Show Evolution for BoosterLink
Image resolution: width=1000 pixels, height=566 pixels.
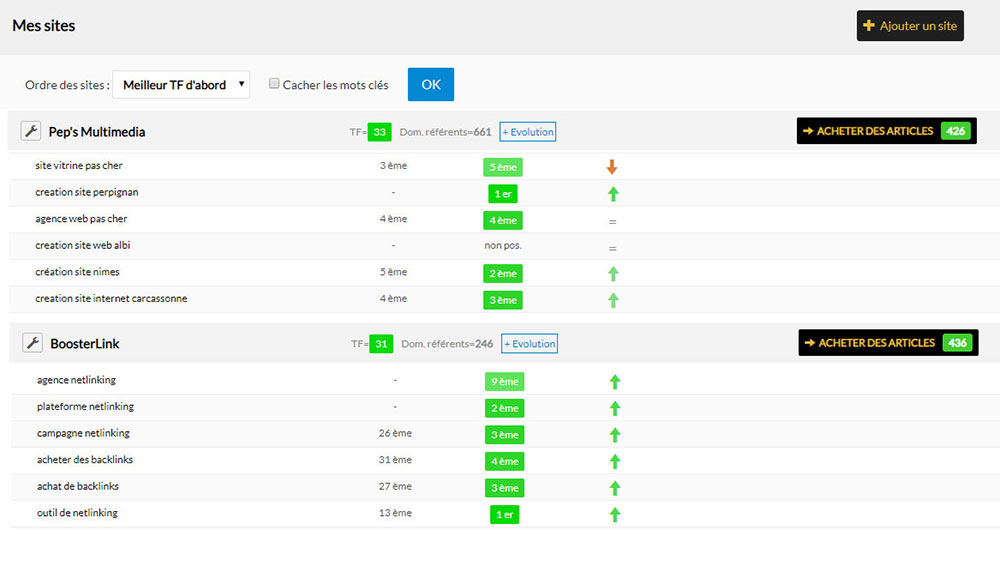pyautogui.click(x=529, y=343)
